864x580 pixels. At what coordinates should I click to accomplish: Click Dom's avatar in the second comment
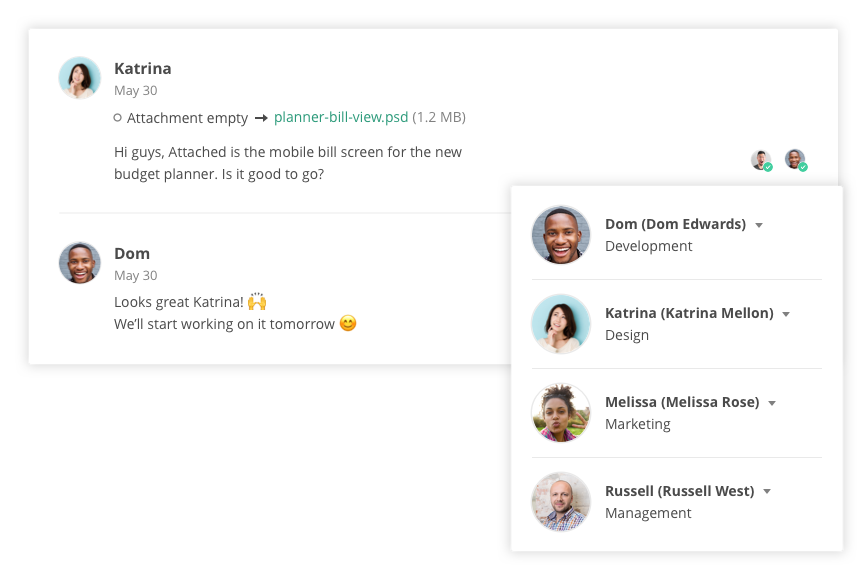[x=80, y=263]
